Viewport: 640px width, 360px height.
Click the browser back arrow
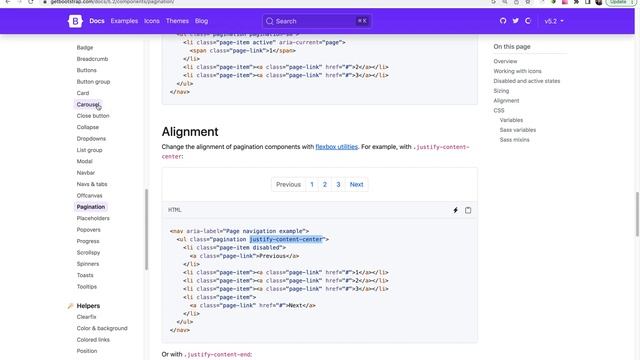tap(8, 2)
